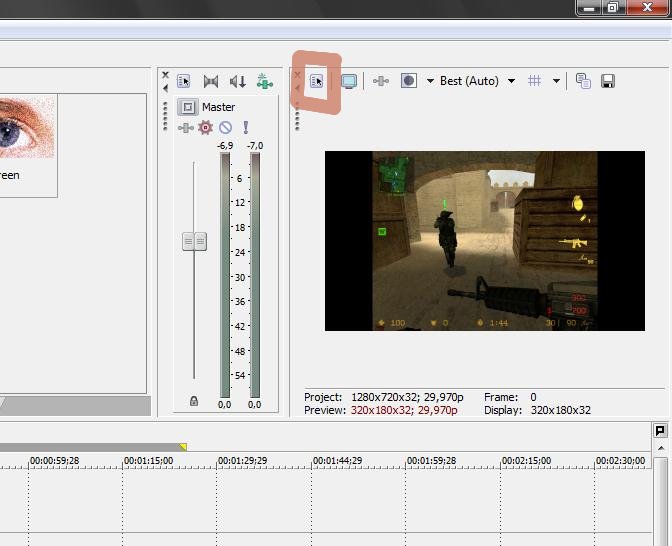
Task: Click the left Master level meter
Action: point(225,276)
